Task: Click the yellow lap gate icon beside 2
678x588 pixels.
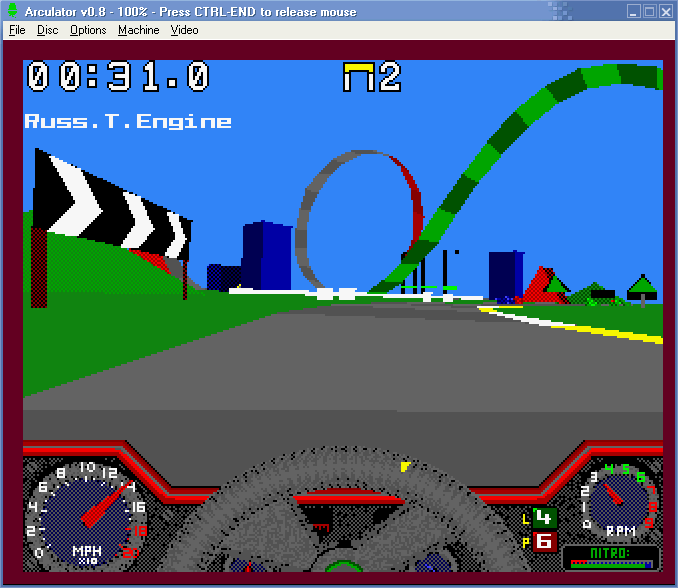Action: 357,77
